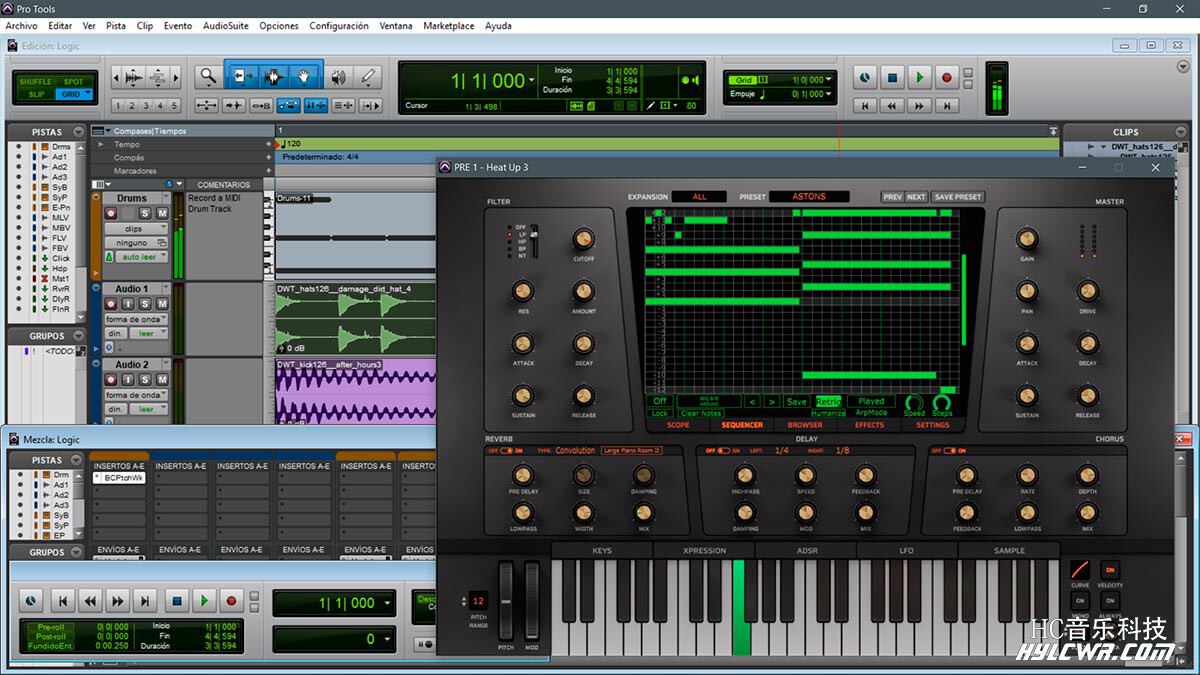
Task: Open Audio 1 'forma de onda' view selector
Action: click(x=135, y=319)
